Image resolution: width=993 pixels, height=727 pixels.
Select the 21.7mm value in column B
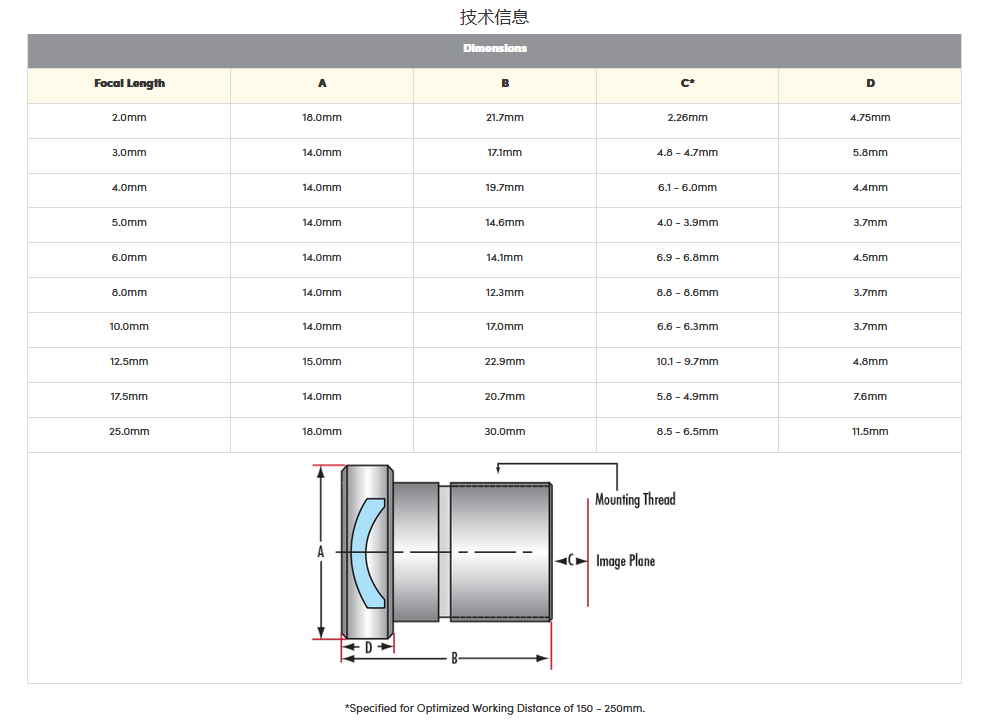[x=505, y=118]
